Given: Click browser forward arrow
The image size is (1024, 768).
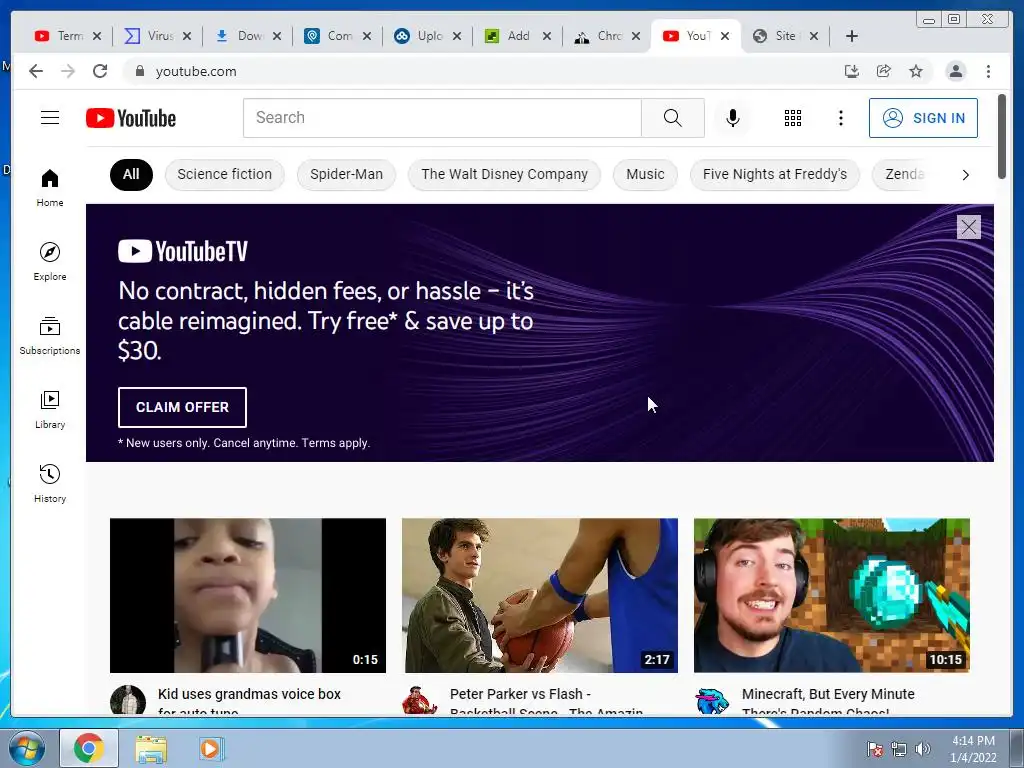Looking at the screenshot, I should (x=68, y=71).
